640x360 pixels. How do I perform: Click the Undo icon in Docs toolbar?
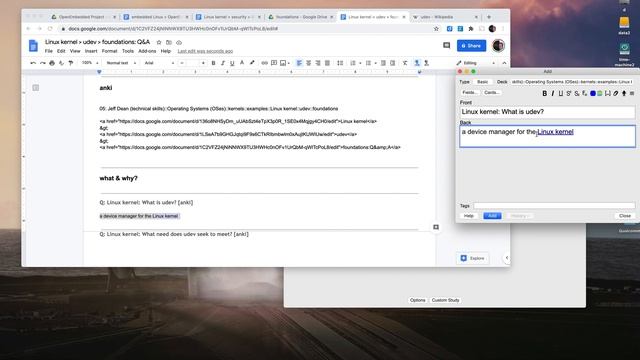point(33,63)
